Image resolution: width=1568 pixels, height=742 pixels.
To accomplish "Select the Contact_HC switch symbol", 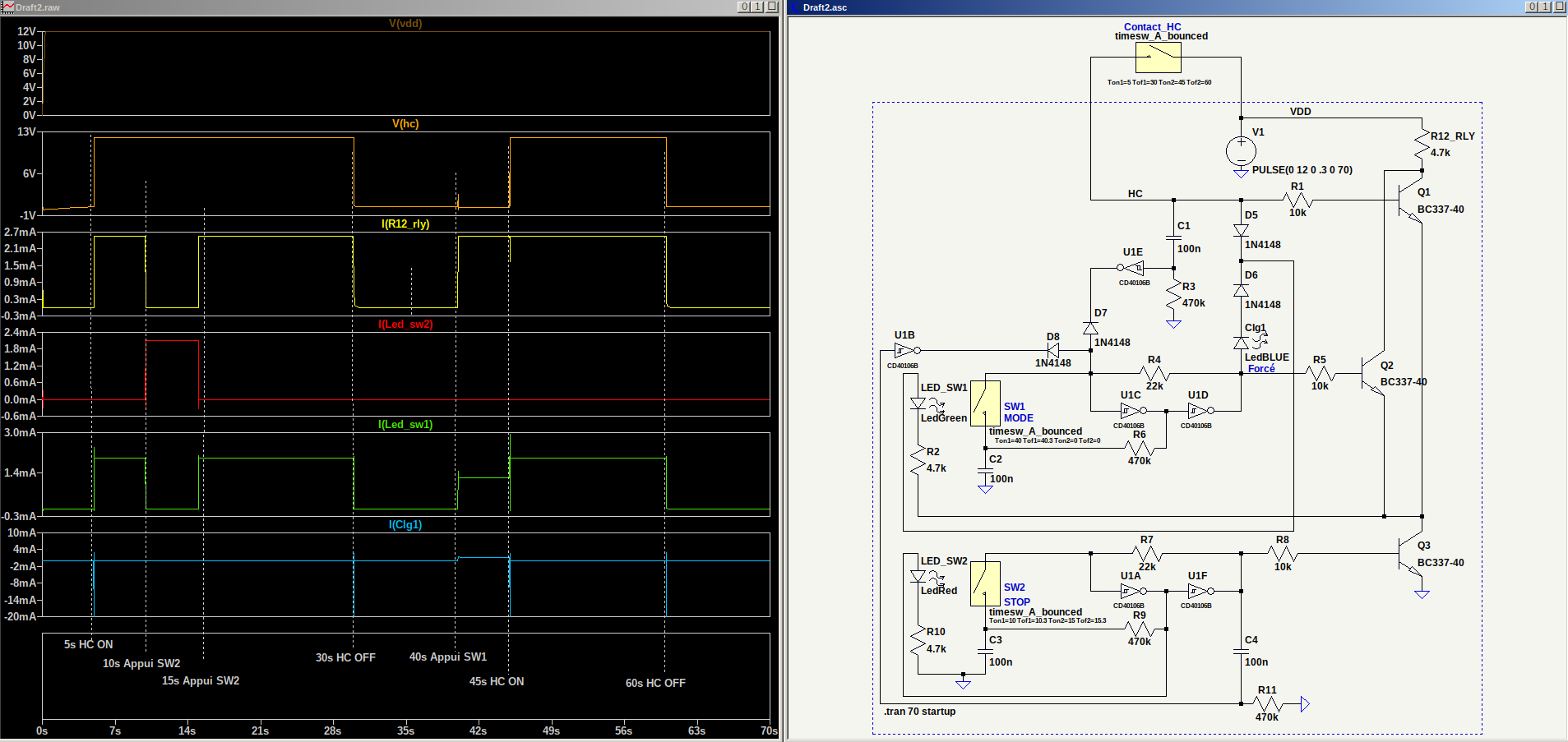I will click(1158, 58).
